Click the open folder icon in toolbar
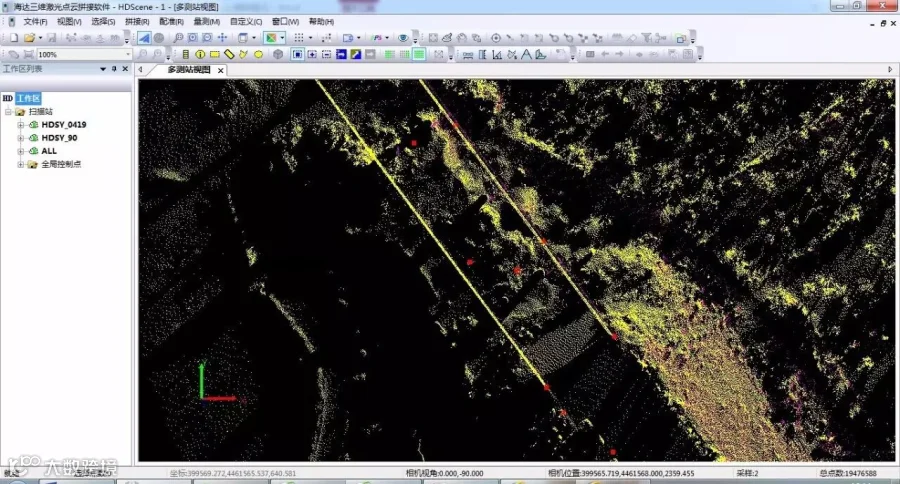 [x=30, y=38]
